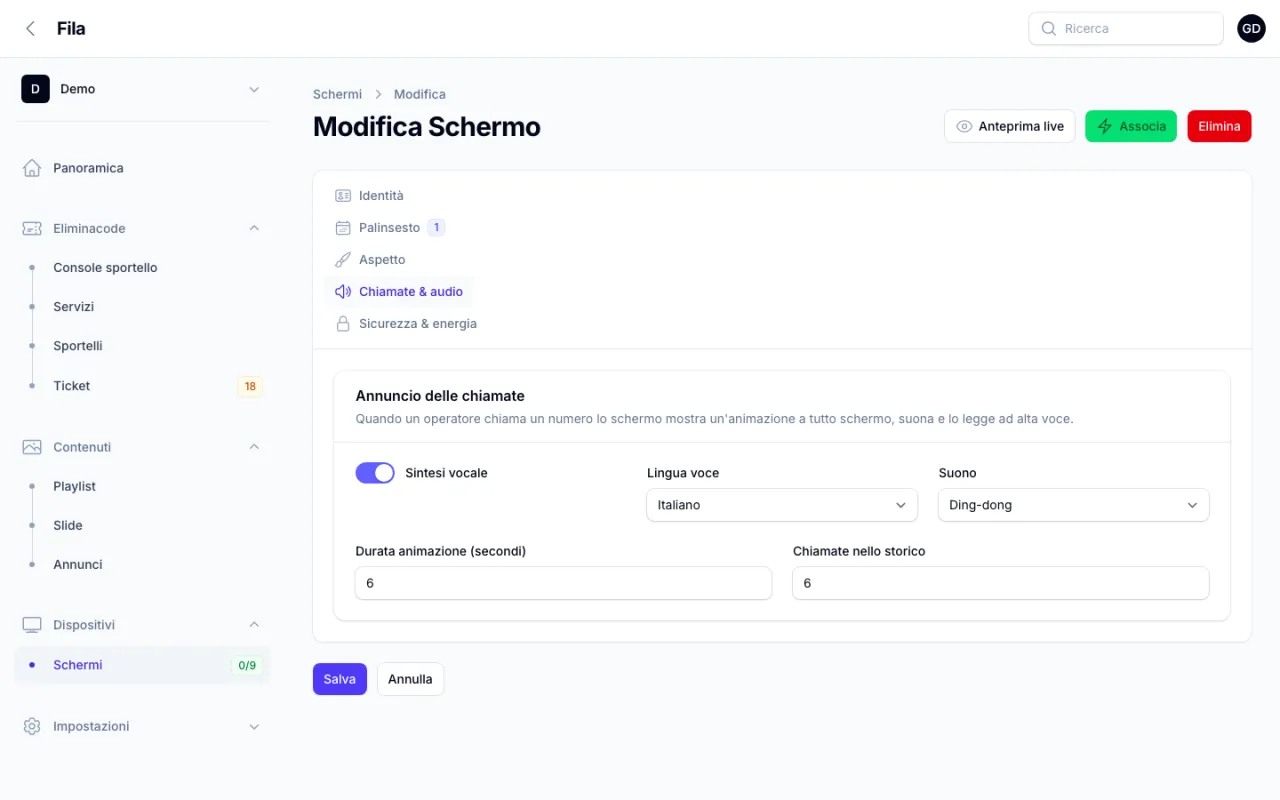Image resolution: width=1280 pixels, height=800 pixels.
Task: Click the Chiamate nello storico input field
Action: click(1000, 583)
